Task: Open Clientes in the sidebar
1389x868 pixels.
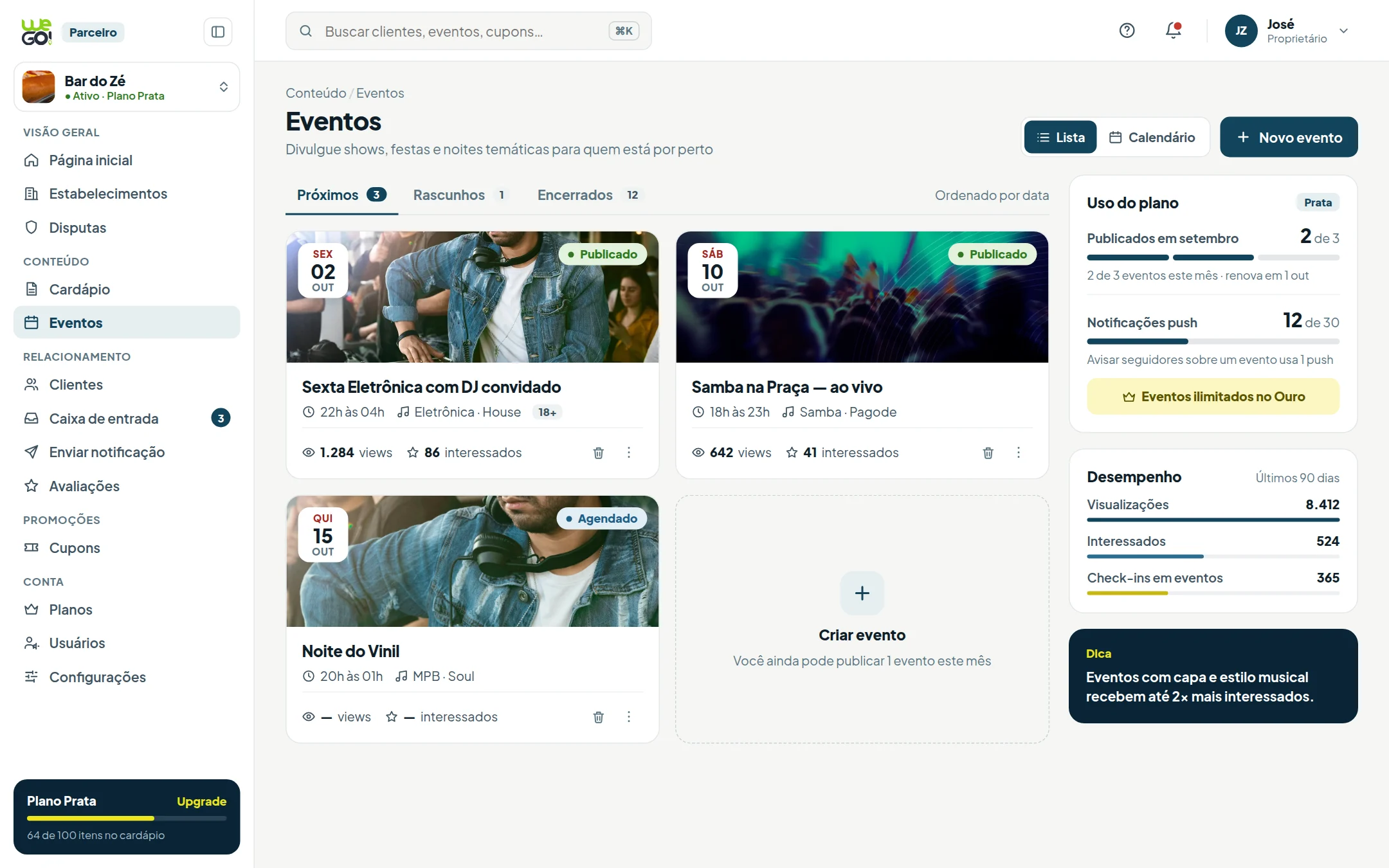Action: pyautogui.click(x=127, y=384)
